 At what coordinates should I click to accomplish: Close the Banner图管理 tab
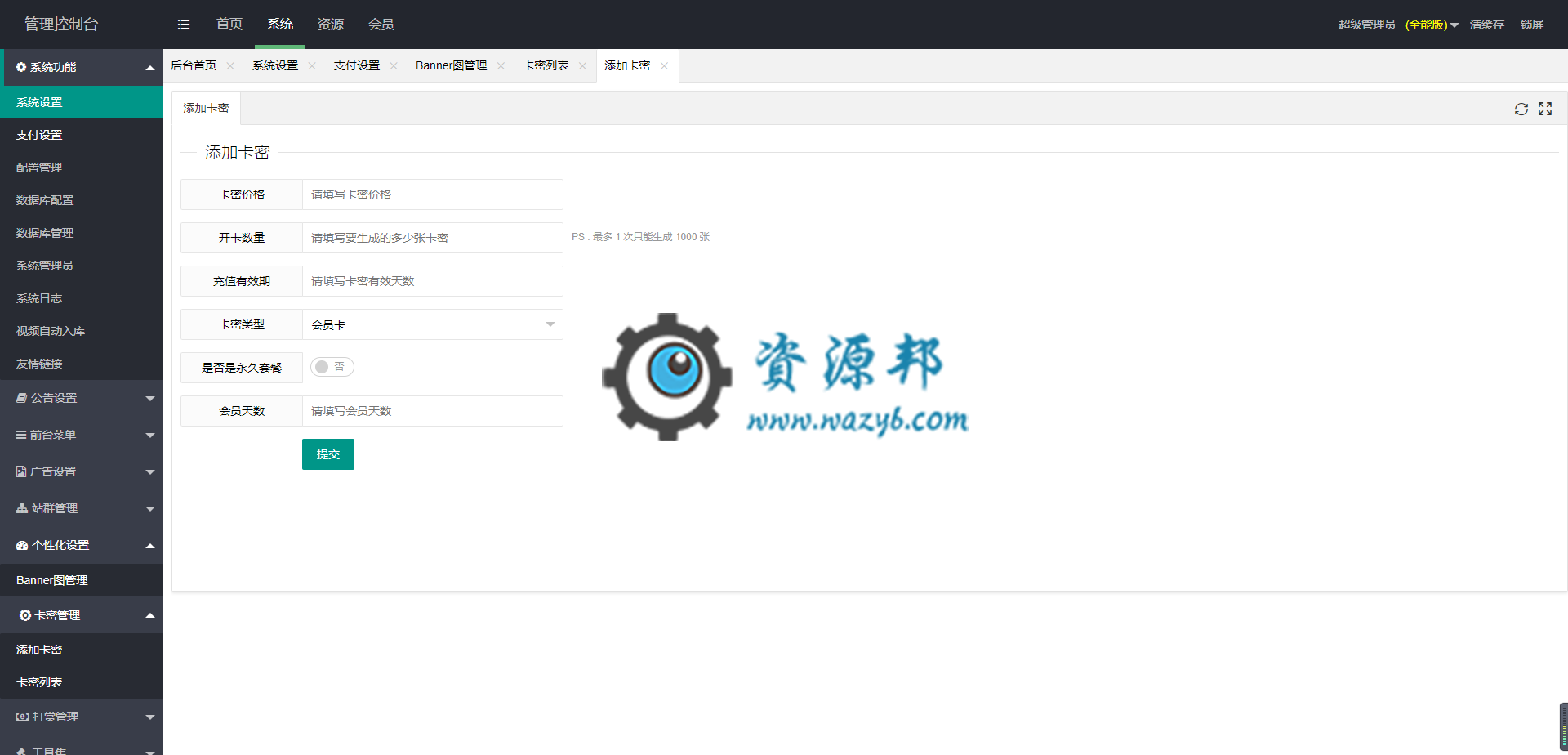tap(501, 66)
